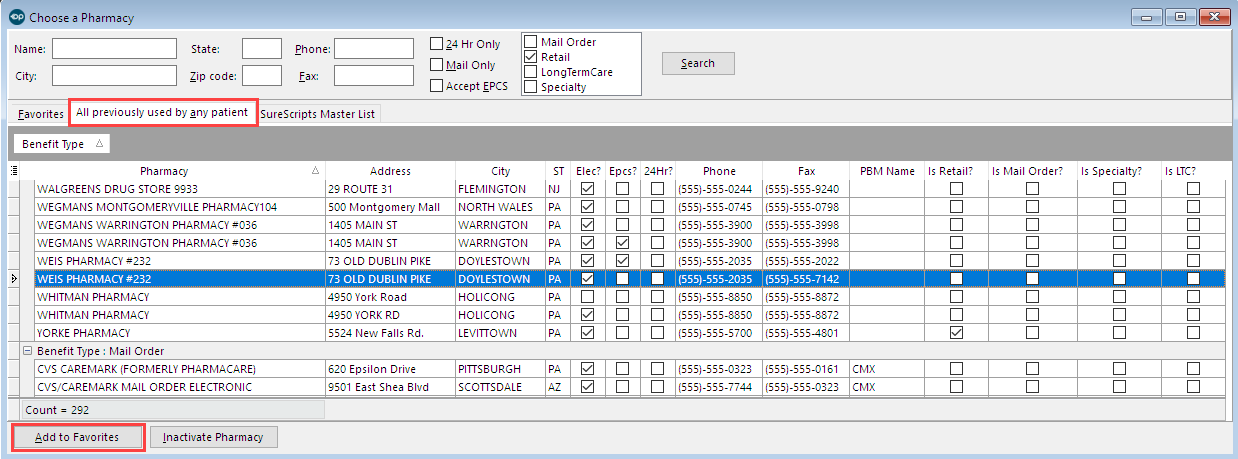Check the Mail Order filter option
Viewport: 1238px width, 459px height.
pyautogui.click(x=531, y=42)
